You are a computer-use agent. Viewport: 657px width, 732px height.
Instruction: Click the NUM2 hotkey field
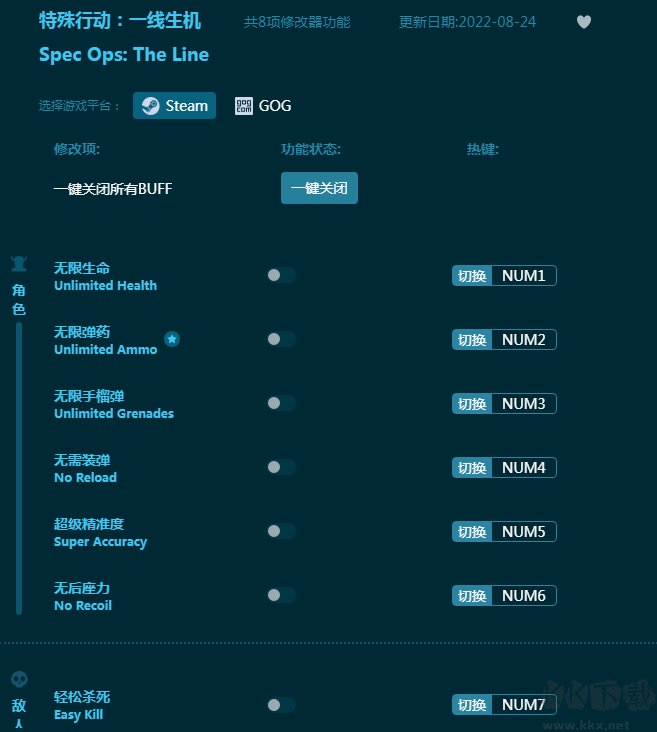tap(523, 340)
